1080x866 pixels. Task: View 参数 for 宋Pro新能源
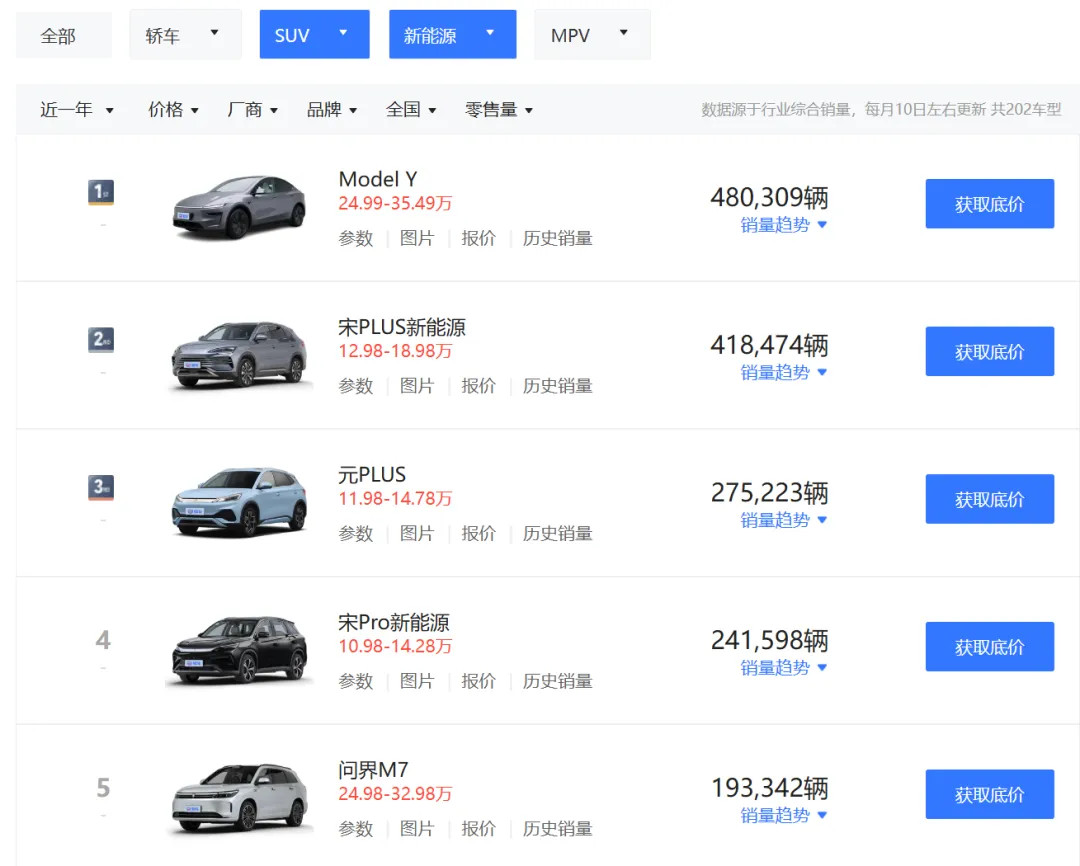click(355, 681)
